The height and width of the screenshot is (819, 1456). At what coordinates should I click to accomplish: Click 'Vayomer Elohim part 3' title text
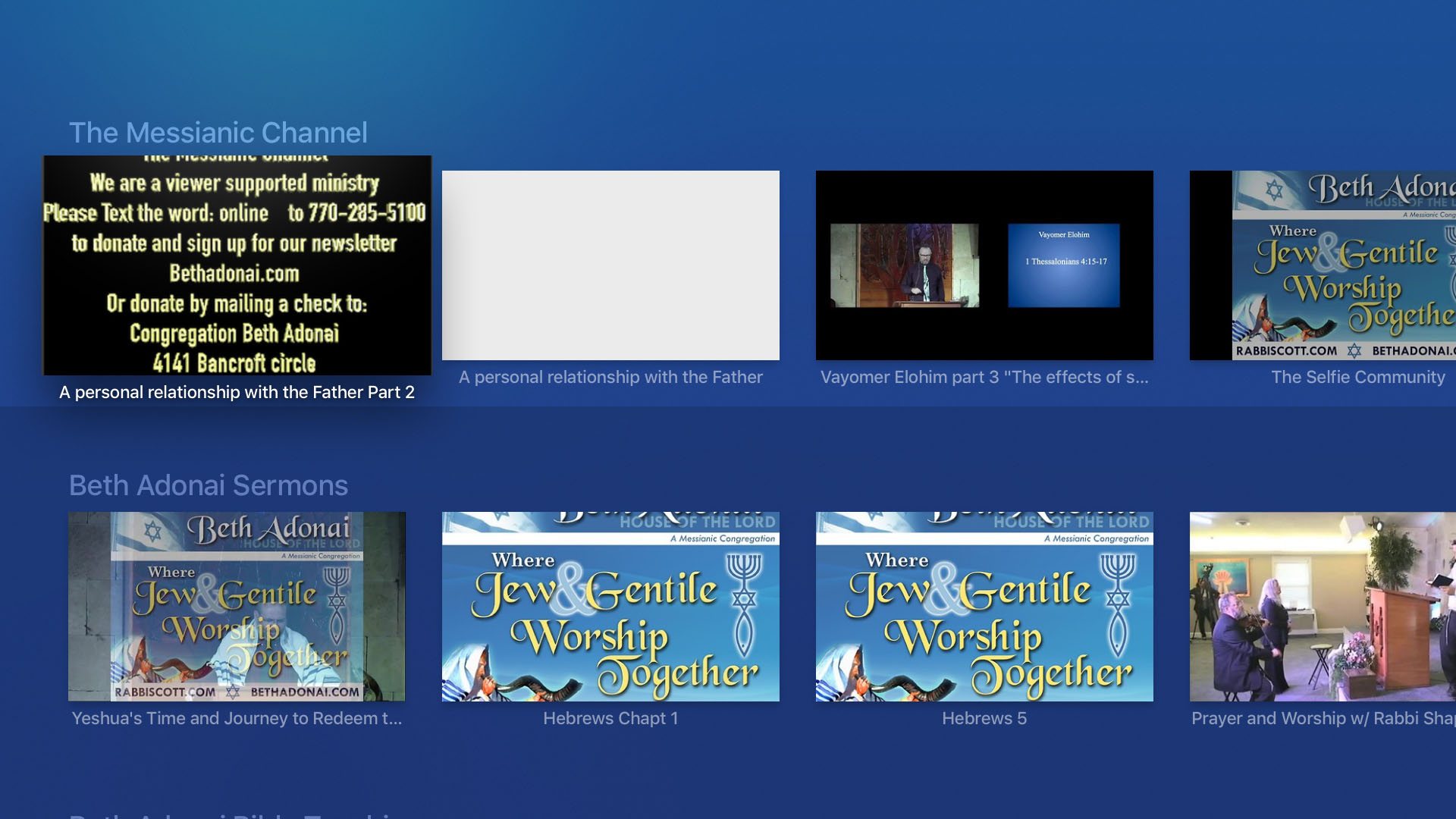[x=984, y=377]
